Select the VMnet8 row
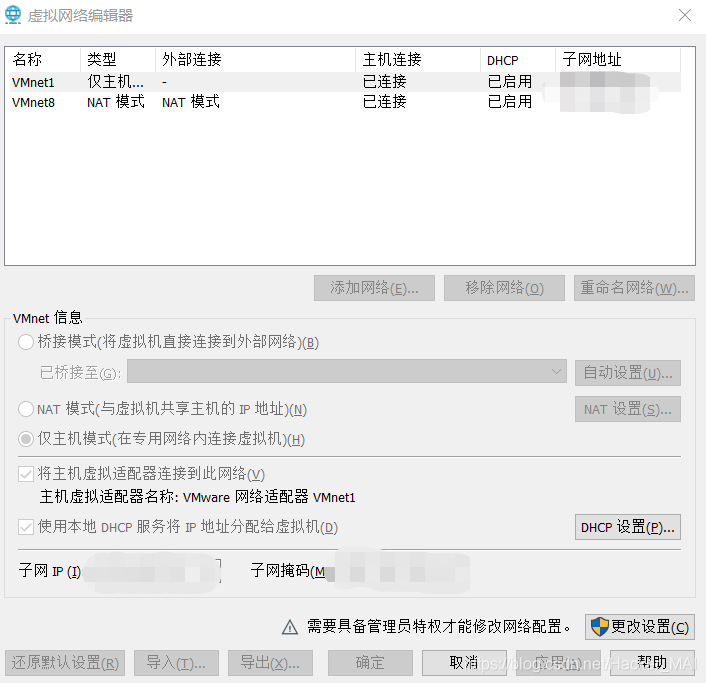The image size is (706, 683). click(345, 102)
